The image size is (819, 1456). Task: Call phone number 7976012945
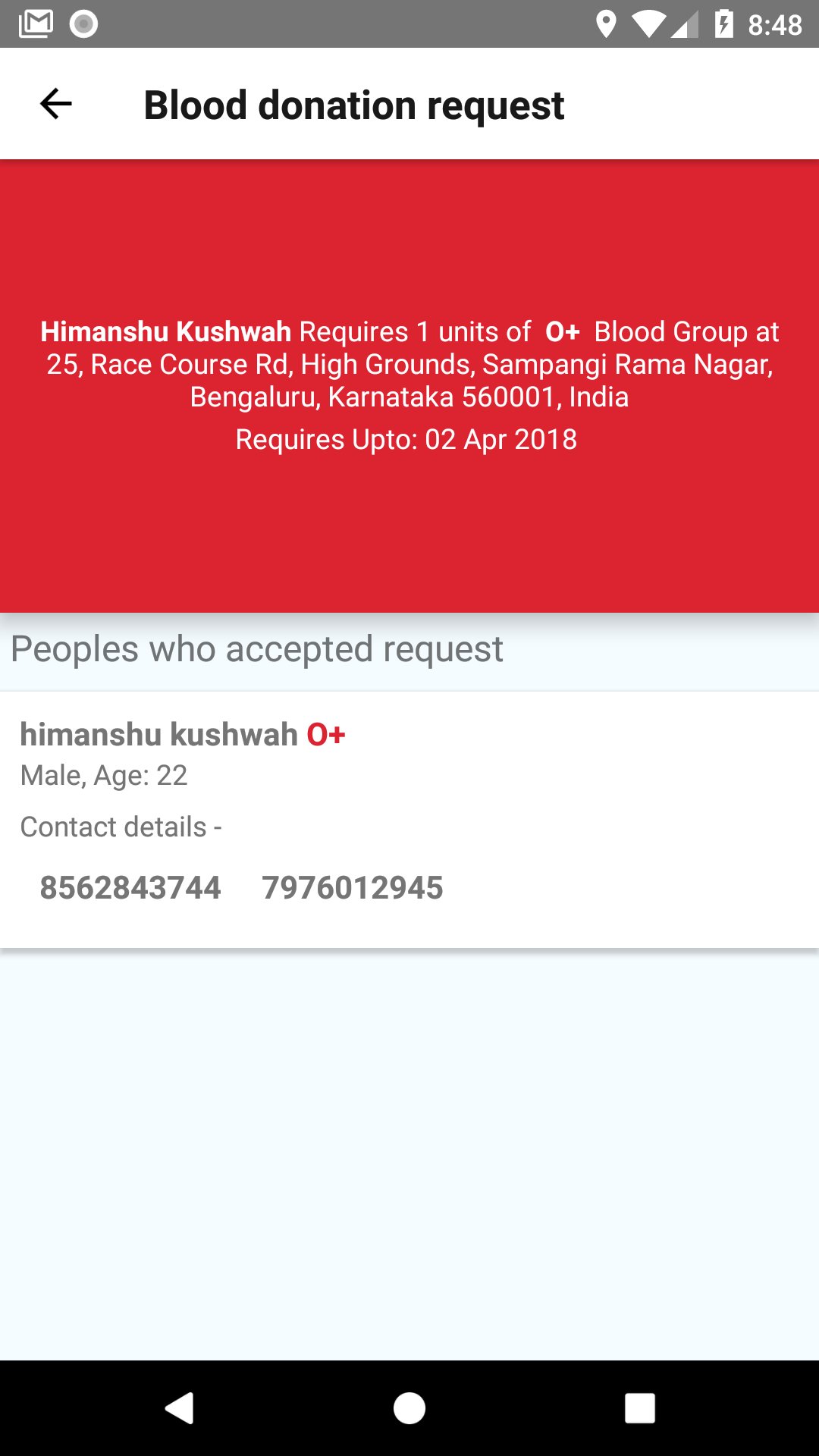pyautogui.click(x=353, y=887)
